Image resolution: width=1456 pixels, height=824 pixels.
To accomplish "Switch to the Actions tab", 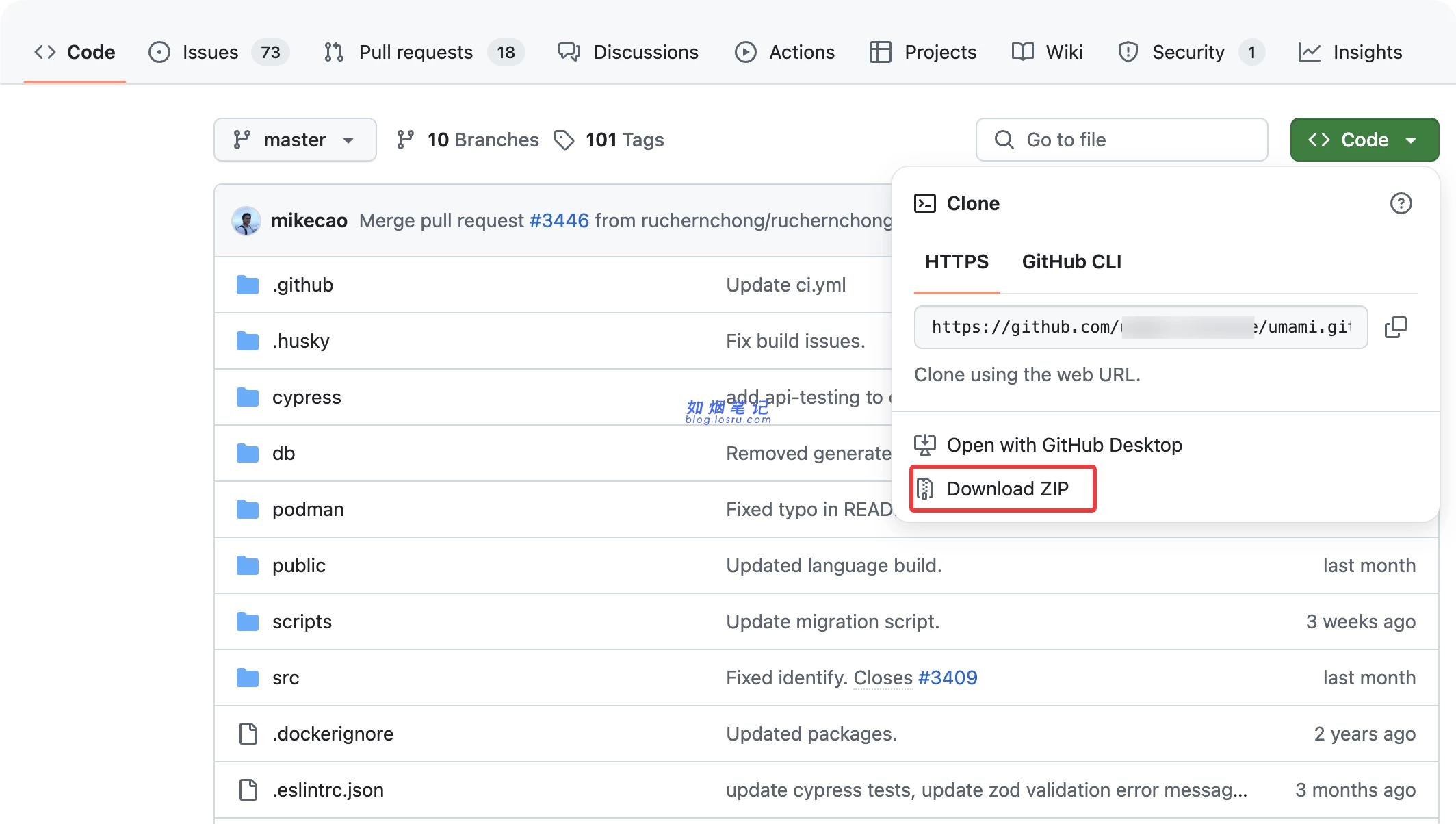I will (x=785, y=52).
